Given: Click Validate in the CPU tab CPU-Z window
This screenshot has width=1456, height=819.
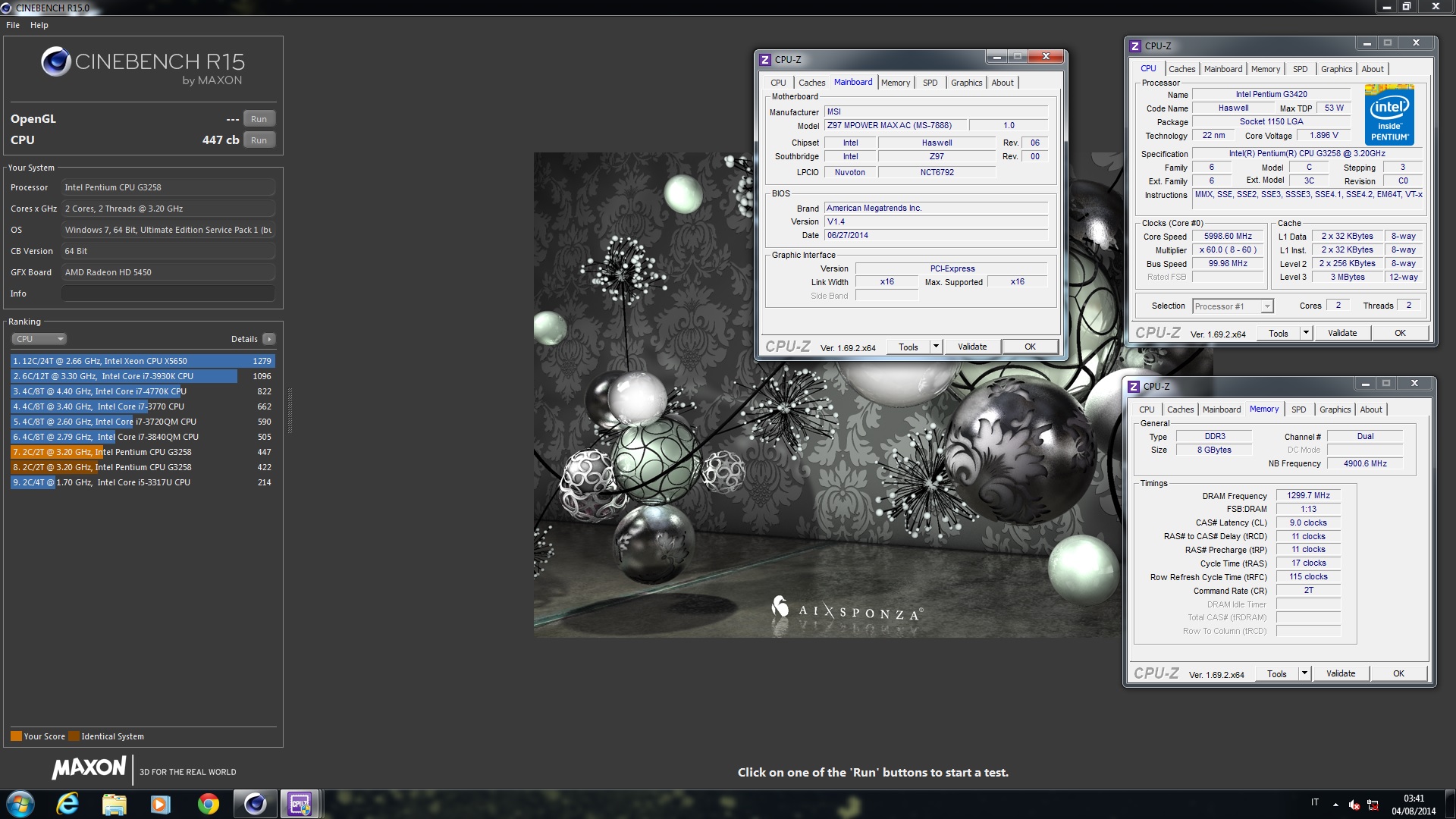Looking at the screenshot, I should (1342, 333).
